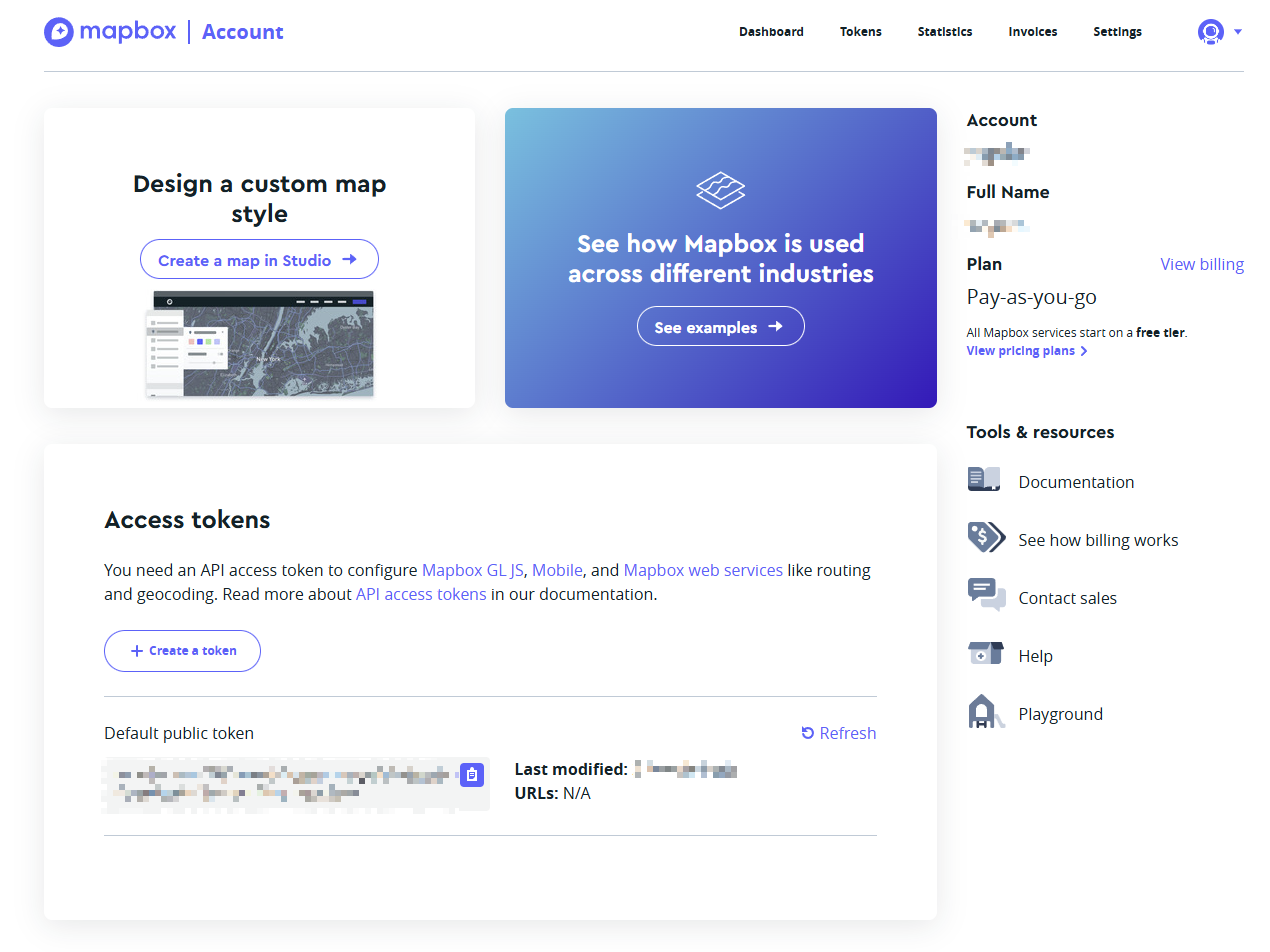Click the Refresh token icon
The height and width of the screenshot is (952, 1270).
(808, 733)
